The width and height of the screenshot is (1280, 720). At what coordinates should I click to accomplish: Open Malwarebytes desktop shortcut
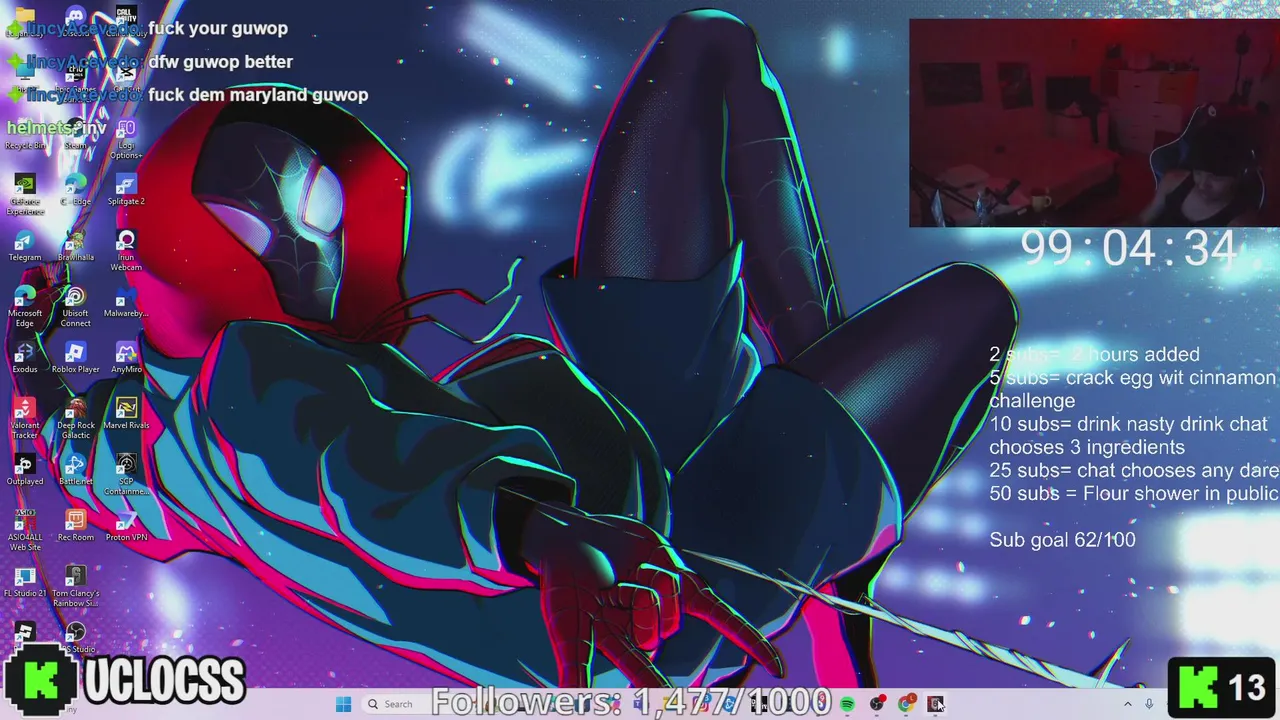tap(126, 301)
